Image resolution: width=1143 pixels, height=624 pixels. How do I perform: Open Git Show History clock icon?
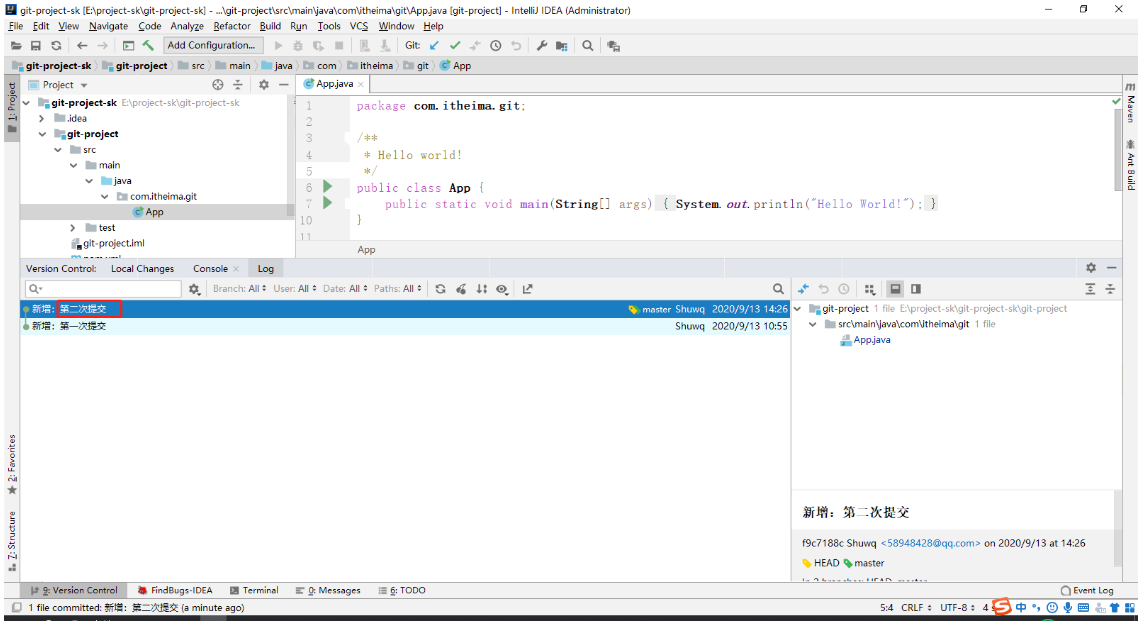point(496,45)
